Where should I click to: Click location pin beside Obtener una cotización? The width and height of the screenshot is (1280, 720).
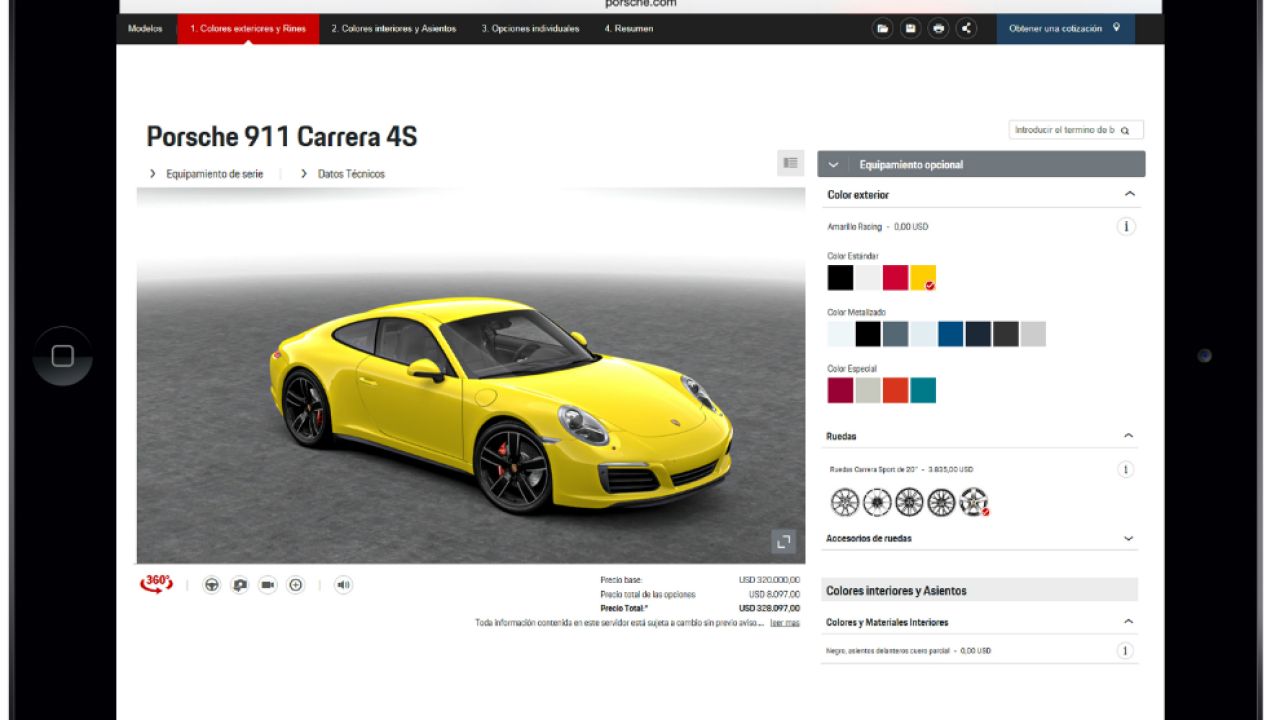pos(1116,28)
